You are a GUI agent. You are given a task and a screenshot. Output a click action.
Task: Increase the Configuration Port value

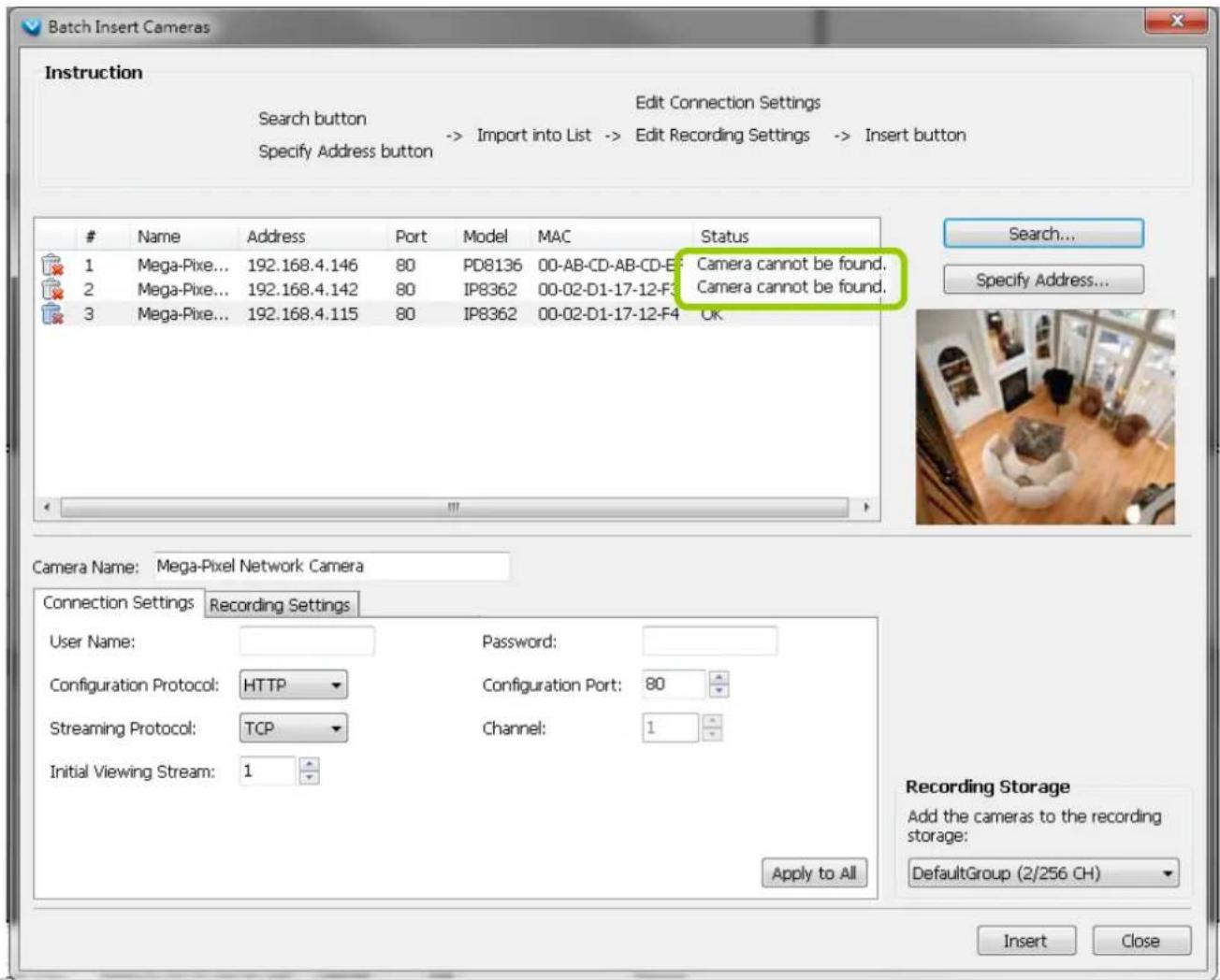719,678
